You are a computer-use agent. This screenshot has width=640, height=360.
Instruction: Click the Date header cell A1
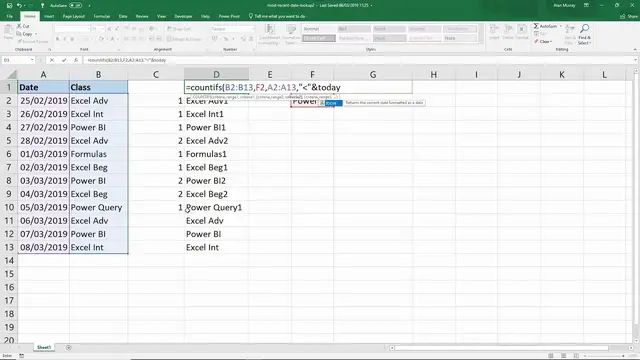[43, 87]
